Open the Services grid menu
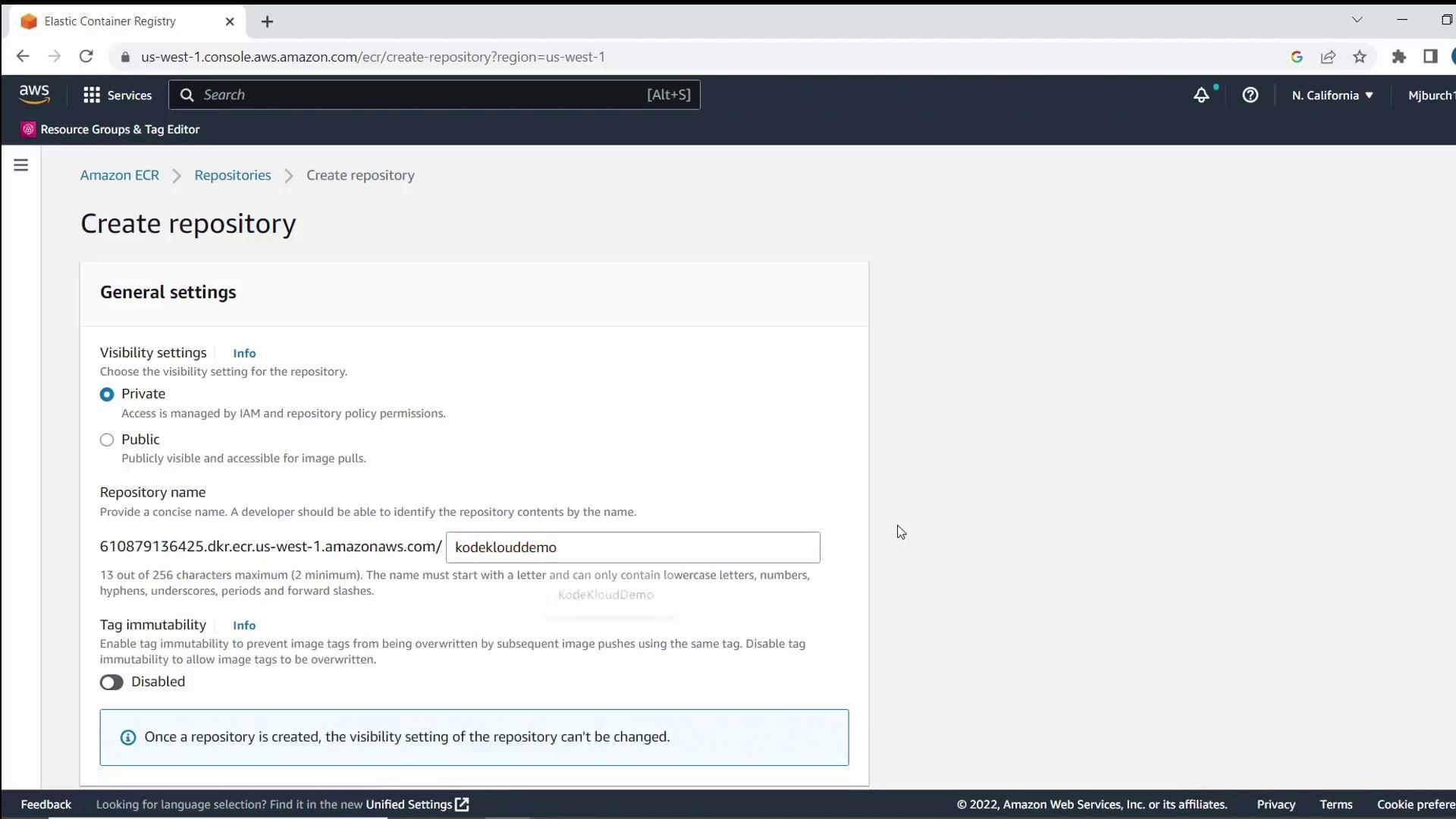This screenshot has height=819, width=1456. (x=118, y=96)
